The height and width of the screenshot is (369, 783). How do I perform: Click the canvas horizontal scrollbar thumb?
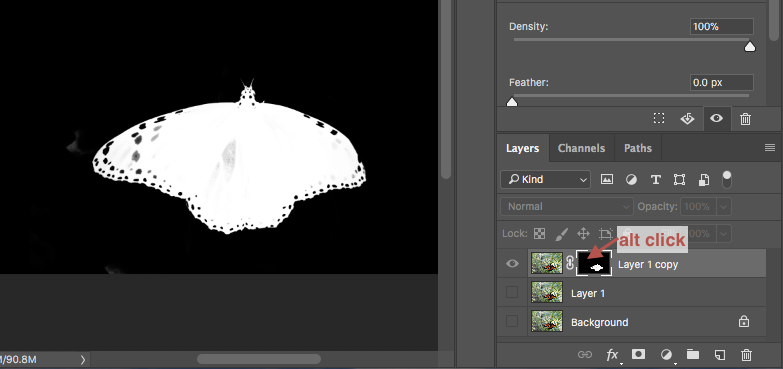tap(259, 359)
